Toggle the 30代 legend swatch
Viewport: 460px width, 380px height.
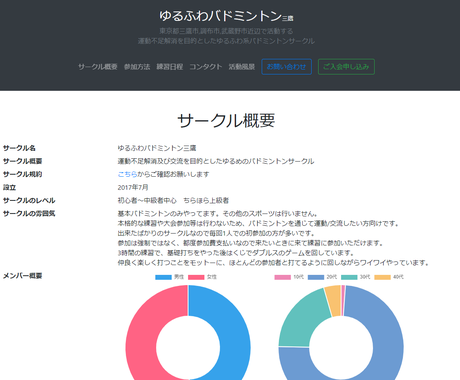click(x=349, y=277)
